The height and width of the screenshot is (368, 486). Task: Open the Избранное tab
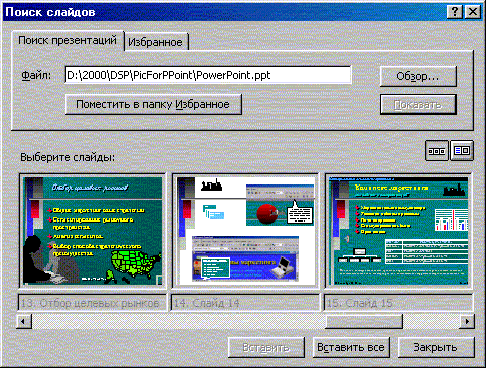tap(155, 42)
